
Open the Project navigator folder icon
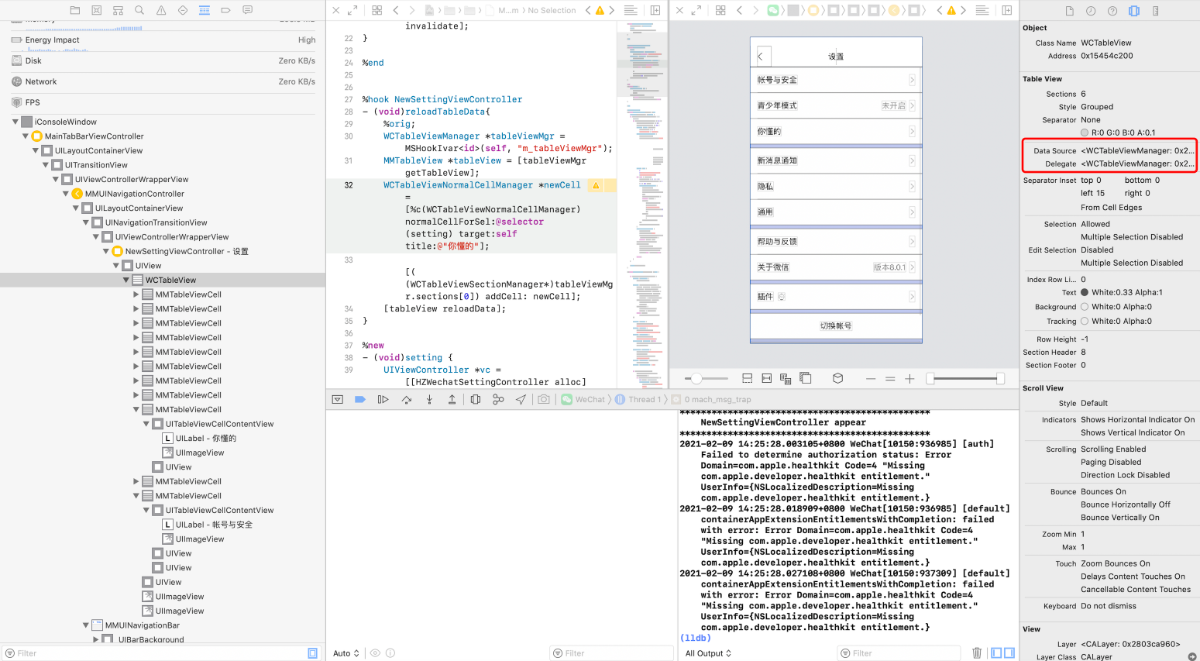76,10
